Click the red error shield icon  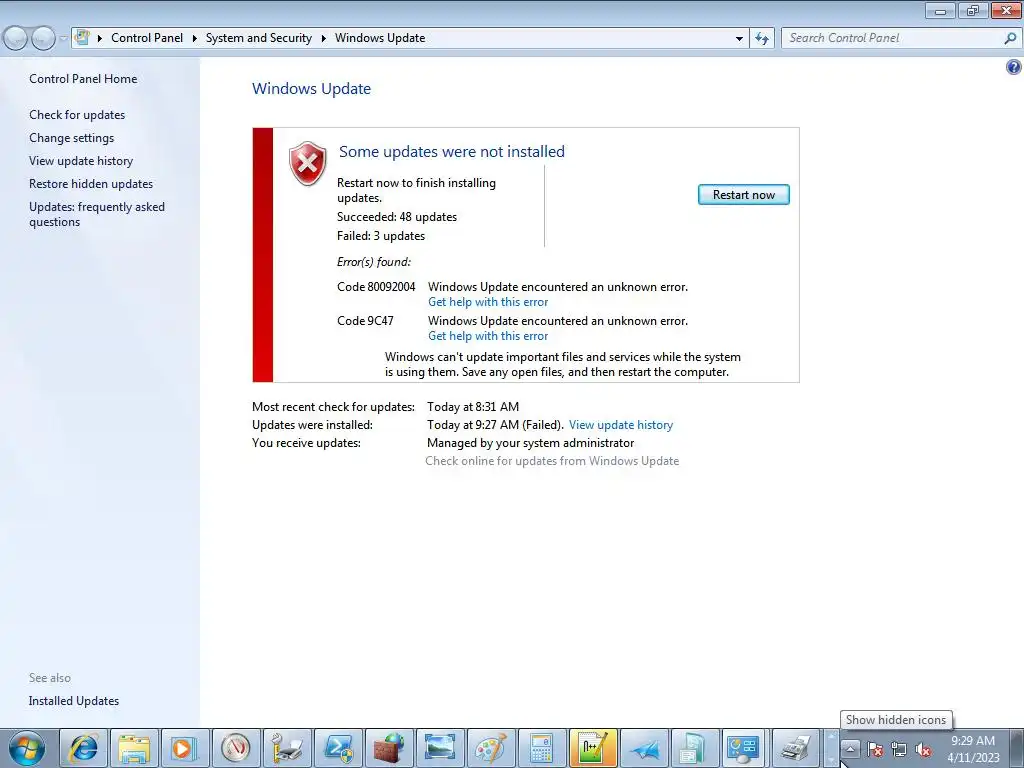(x=308, y=163)
